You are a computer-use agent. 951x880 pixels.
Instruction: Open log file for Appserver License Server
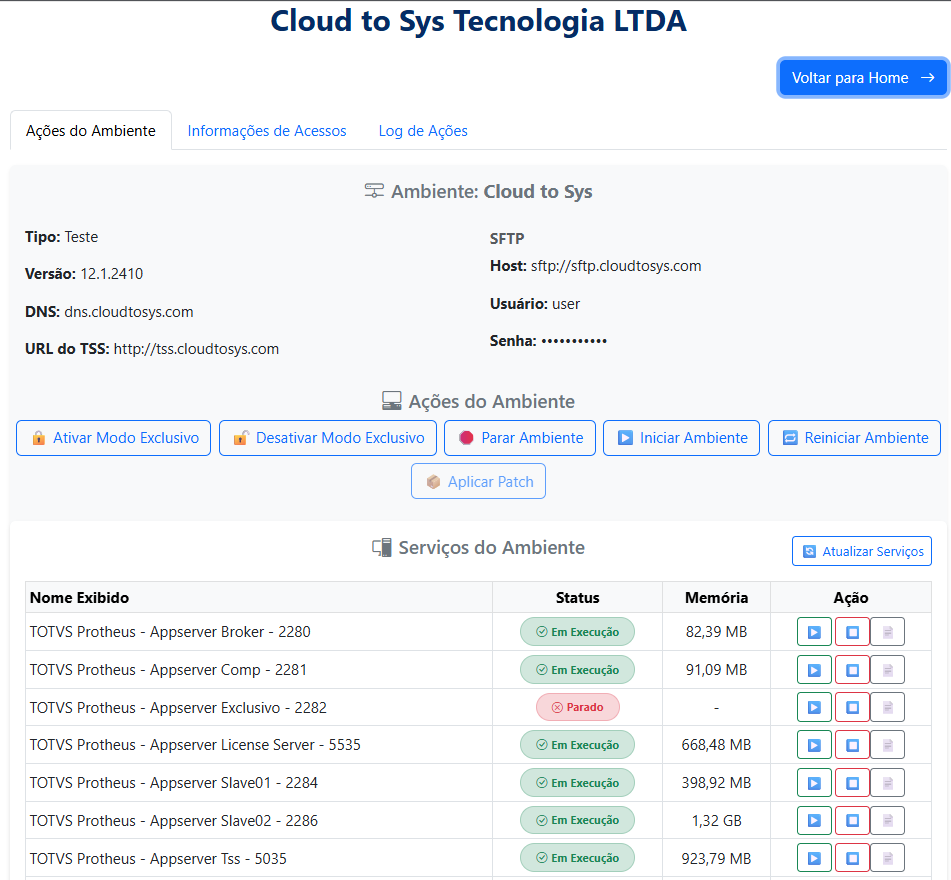click(887, 745)
